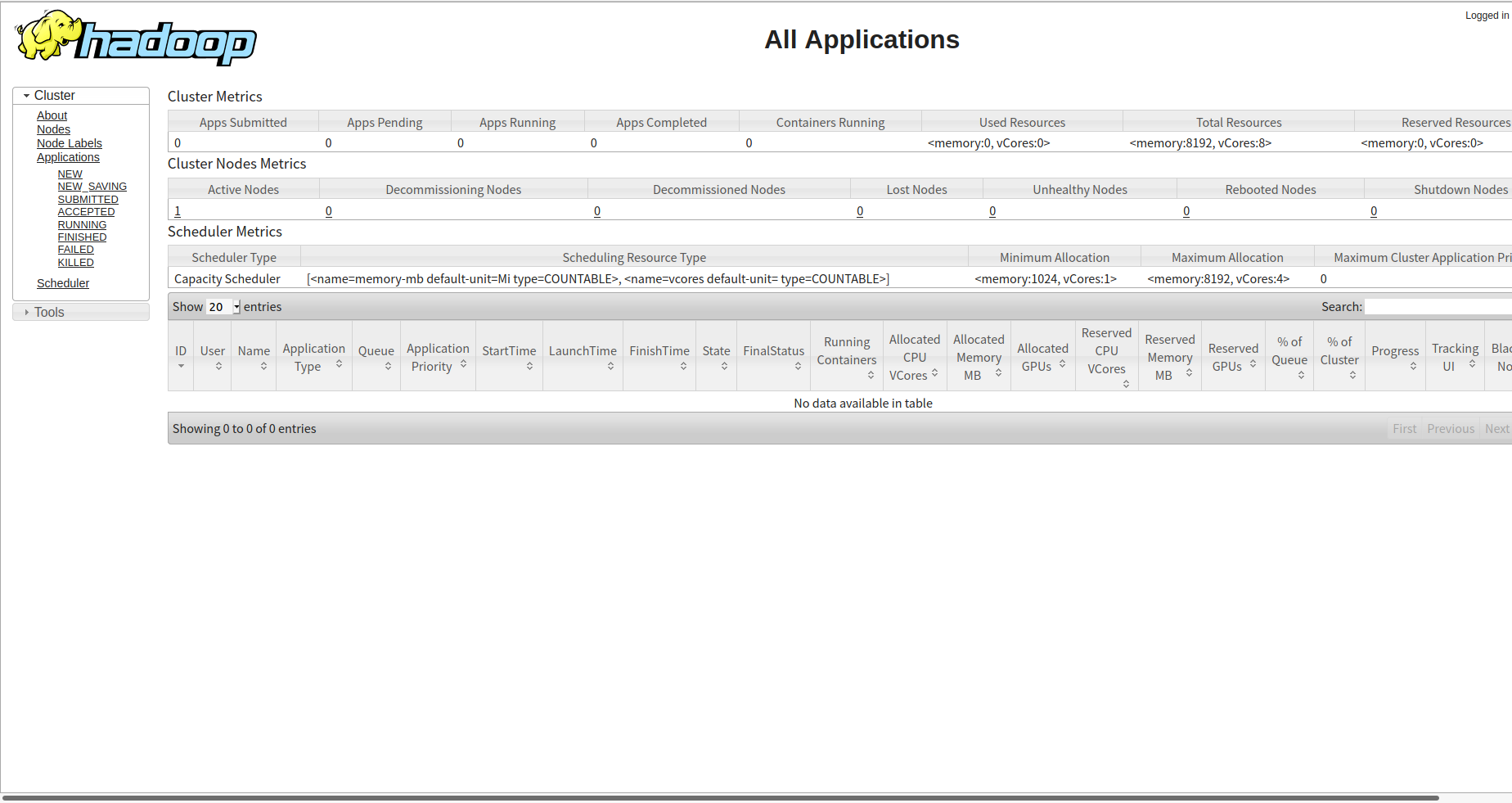The width and height of the screenshot is (1512, 803).
Task: Open the Applications link
Action: click(x=68, y=157)
